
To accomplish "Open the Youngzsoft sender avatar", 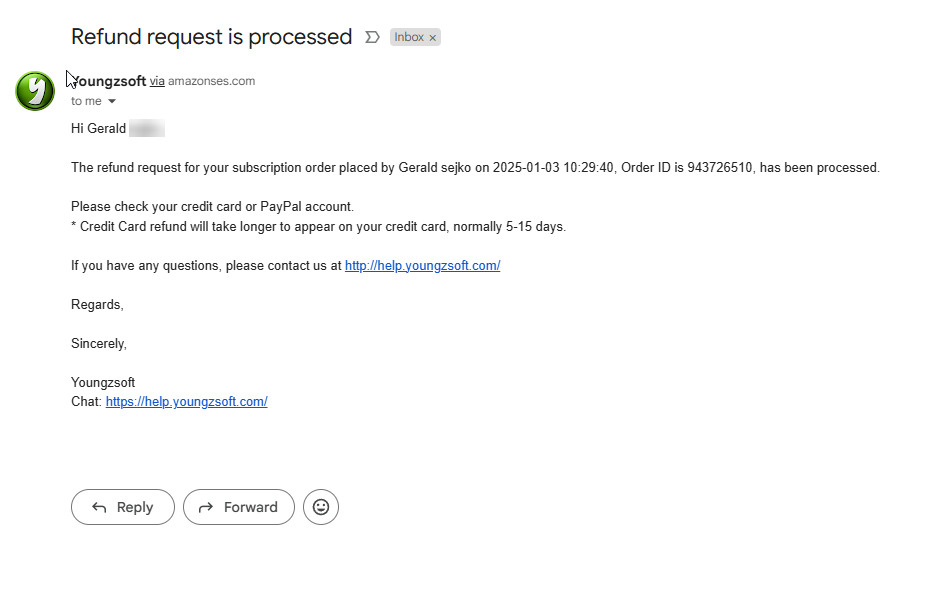I will pyautogui.click(x=35, y=91).
